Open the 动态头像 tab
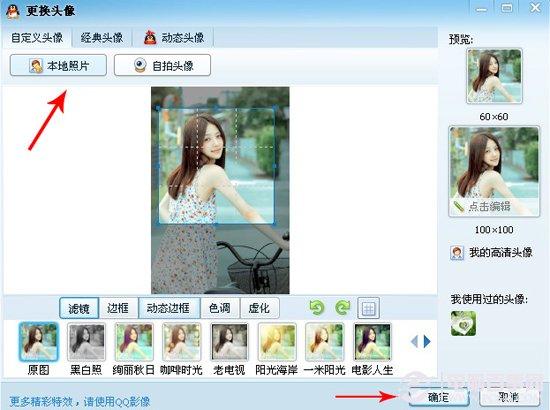Image resolution: width=550 pixels, height=410 pixels. point(174,38)
